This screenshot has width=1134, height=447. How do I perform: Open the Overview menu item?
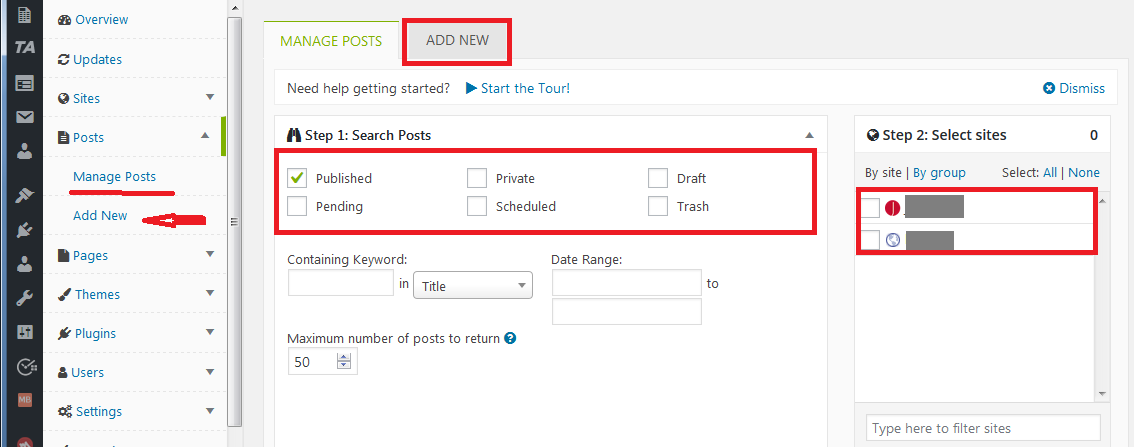(101, 20)
